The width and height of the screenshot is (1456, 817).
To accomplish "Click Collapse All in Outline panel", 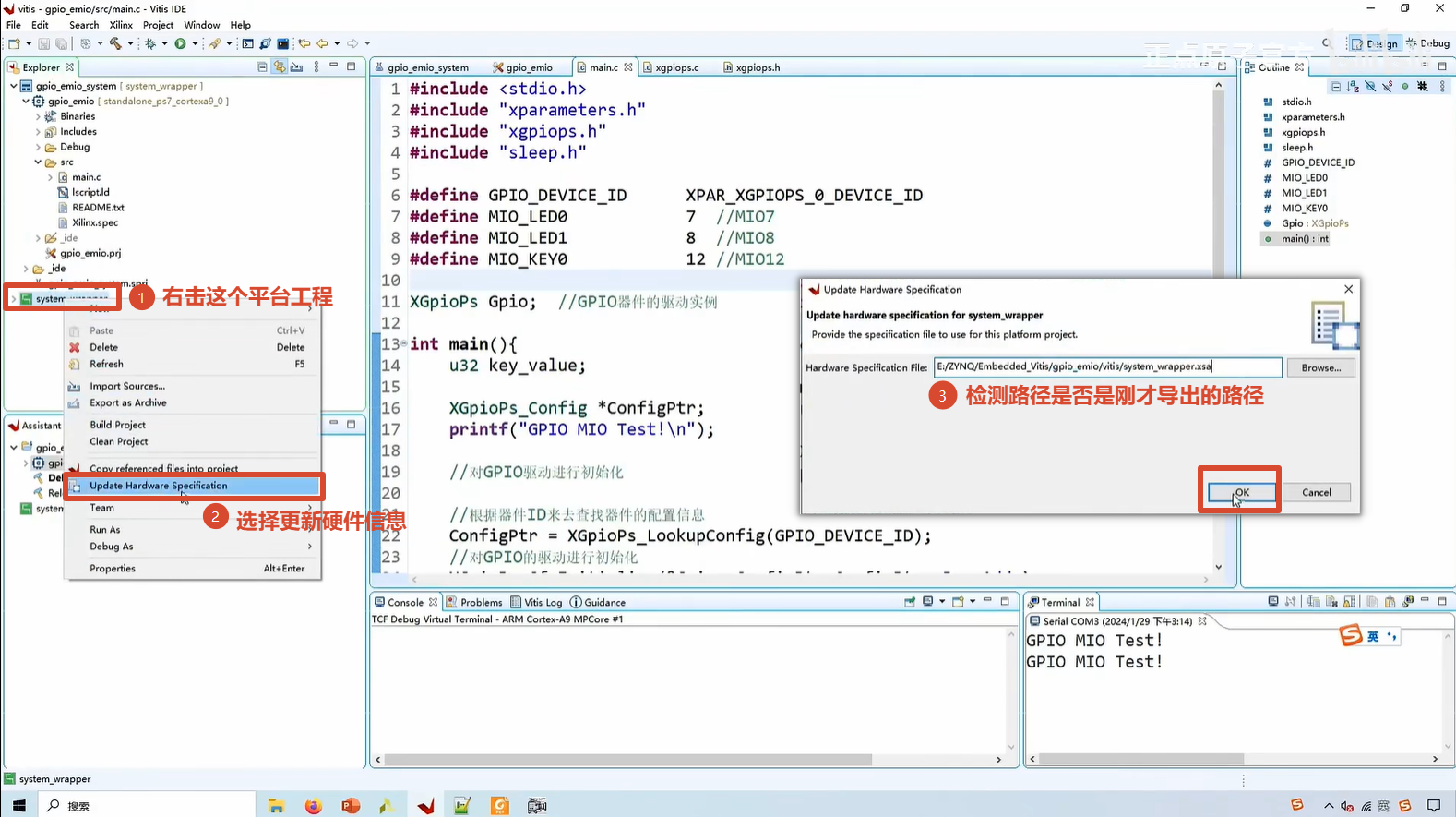I will click(1335, 87).
